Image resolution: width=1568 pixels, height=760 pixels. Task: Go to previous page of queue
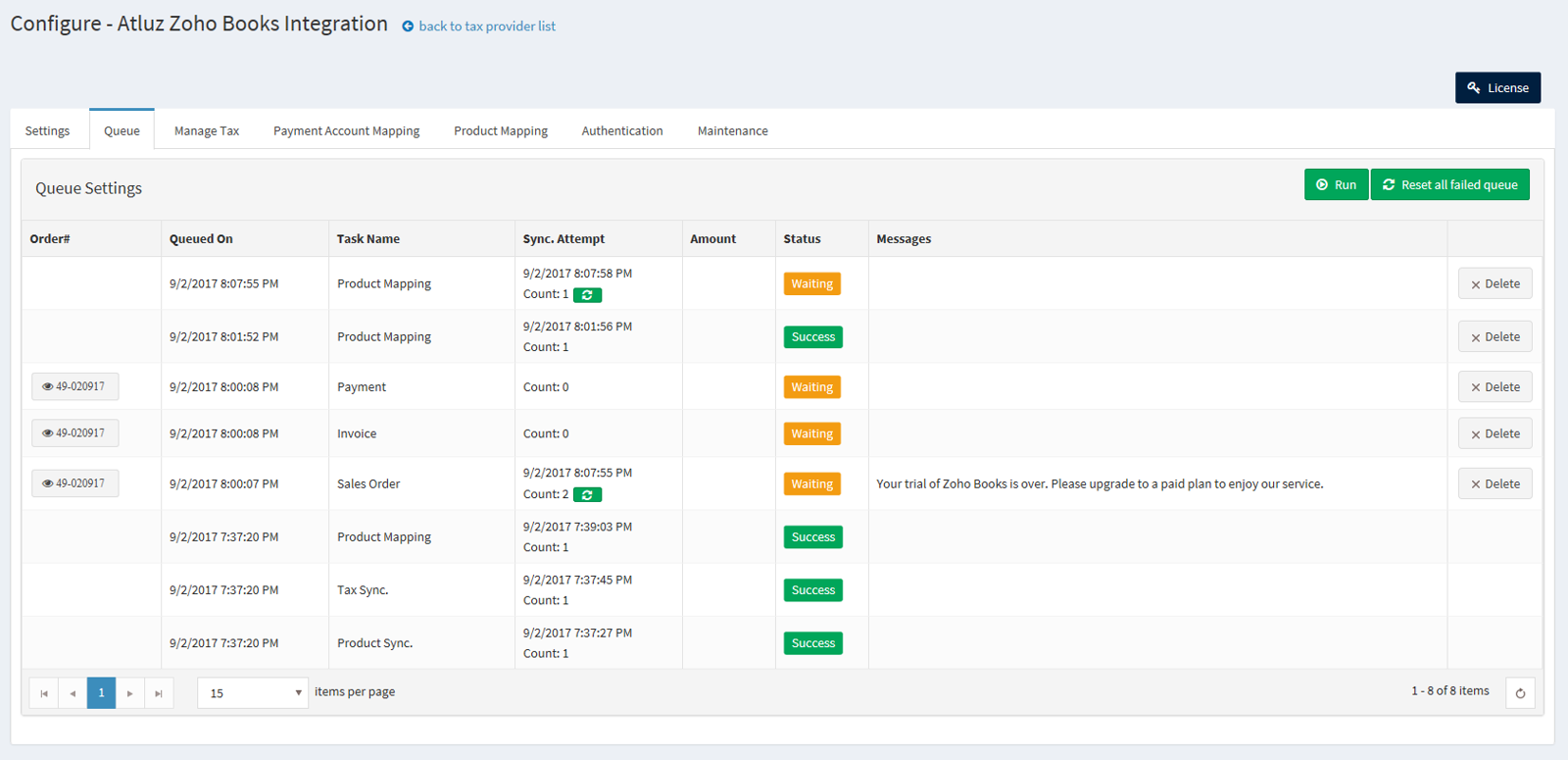(x=73, y=693)
